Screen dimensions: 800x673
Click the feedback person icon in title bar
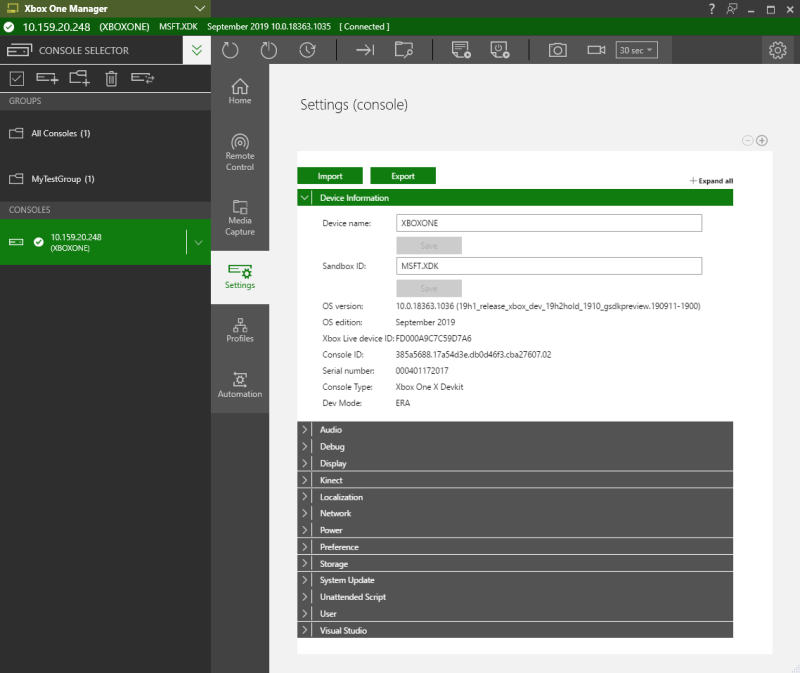(732, 9)
